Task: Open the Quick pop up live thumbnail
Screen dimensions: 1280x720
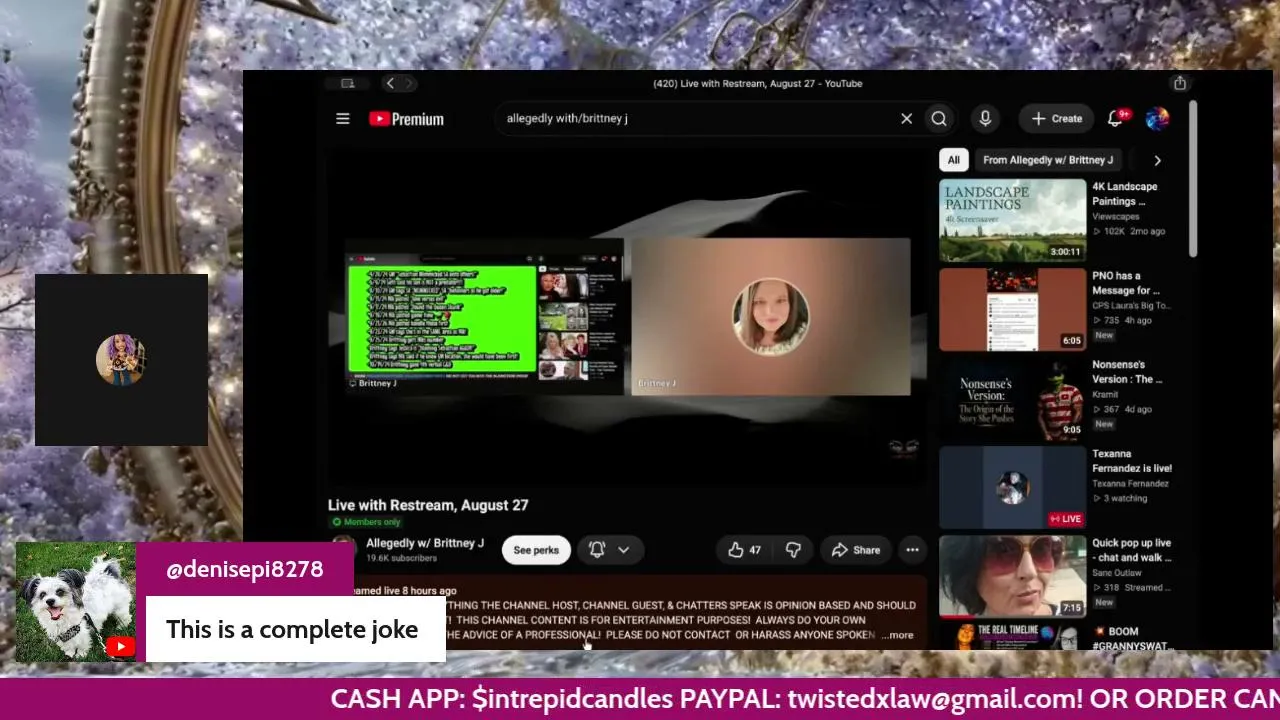Action: click(1012, 576)
